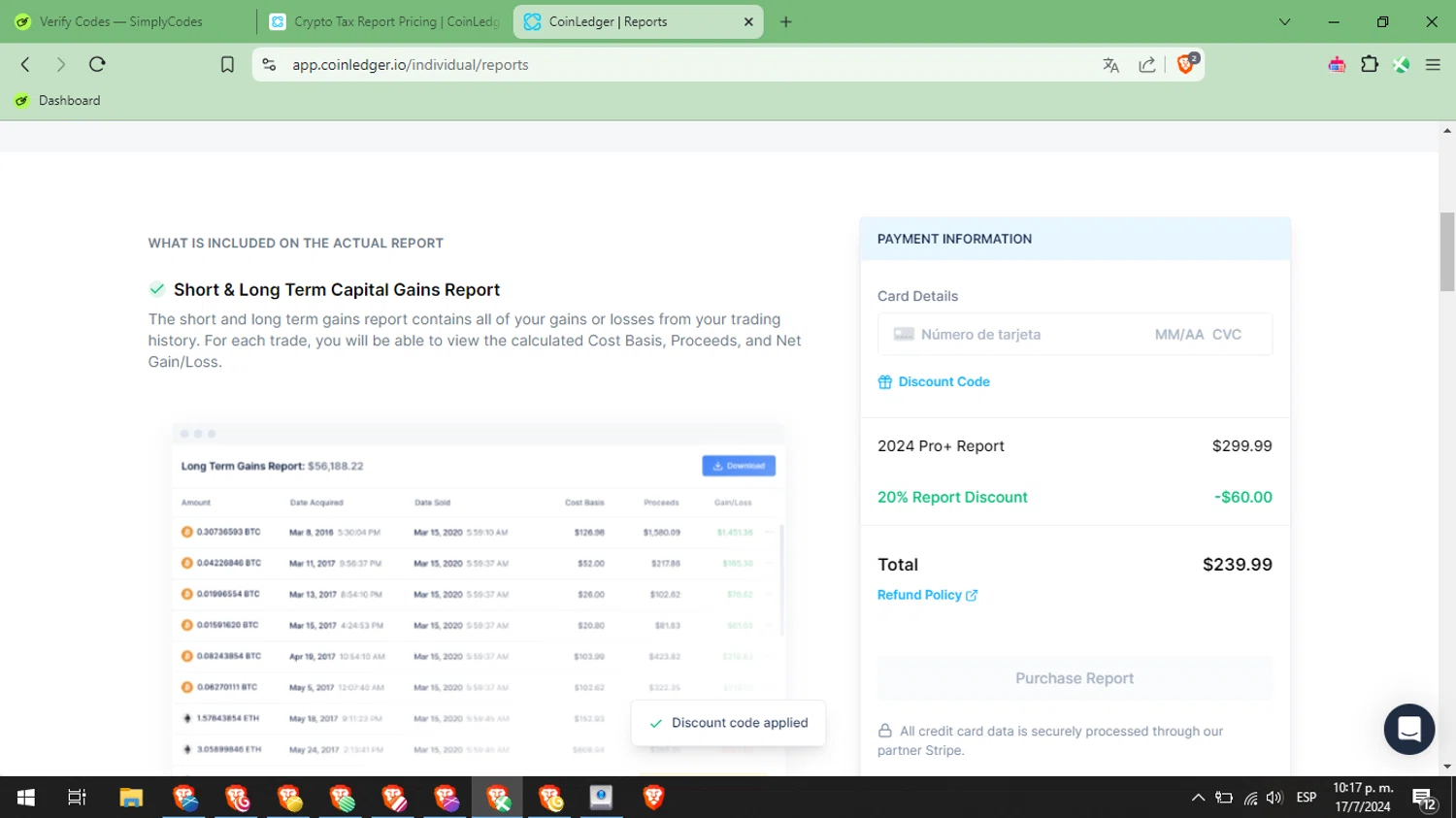Click the $239.99 total amount
The height and width of the screenshot is (818, 1456).
[x=1237, y=565]
